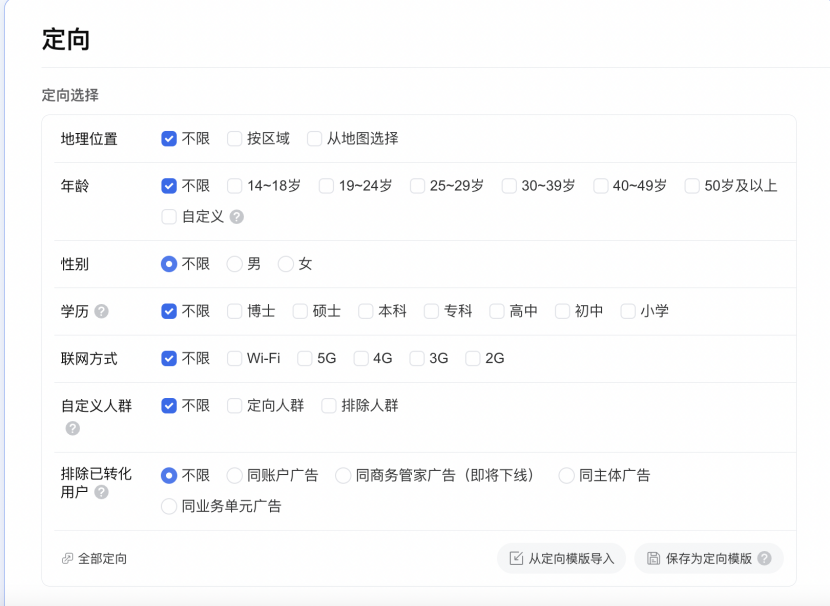
Task: Click help icon beside 排除已转化用户
Action: [101, 492]
